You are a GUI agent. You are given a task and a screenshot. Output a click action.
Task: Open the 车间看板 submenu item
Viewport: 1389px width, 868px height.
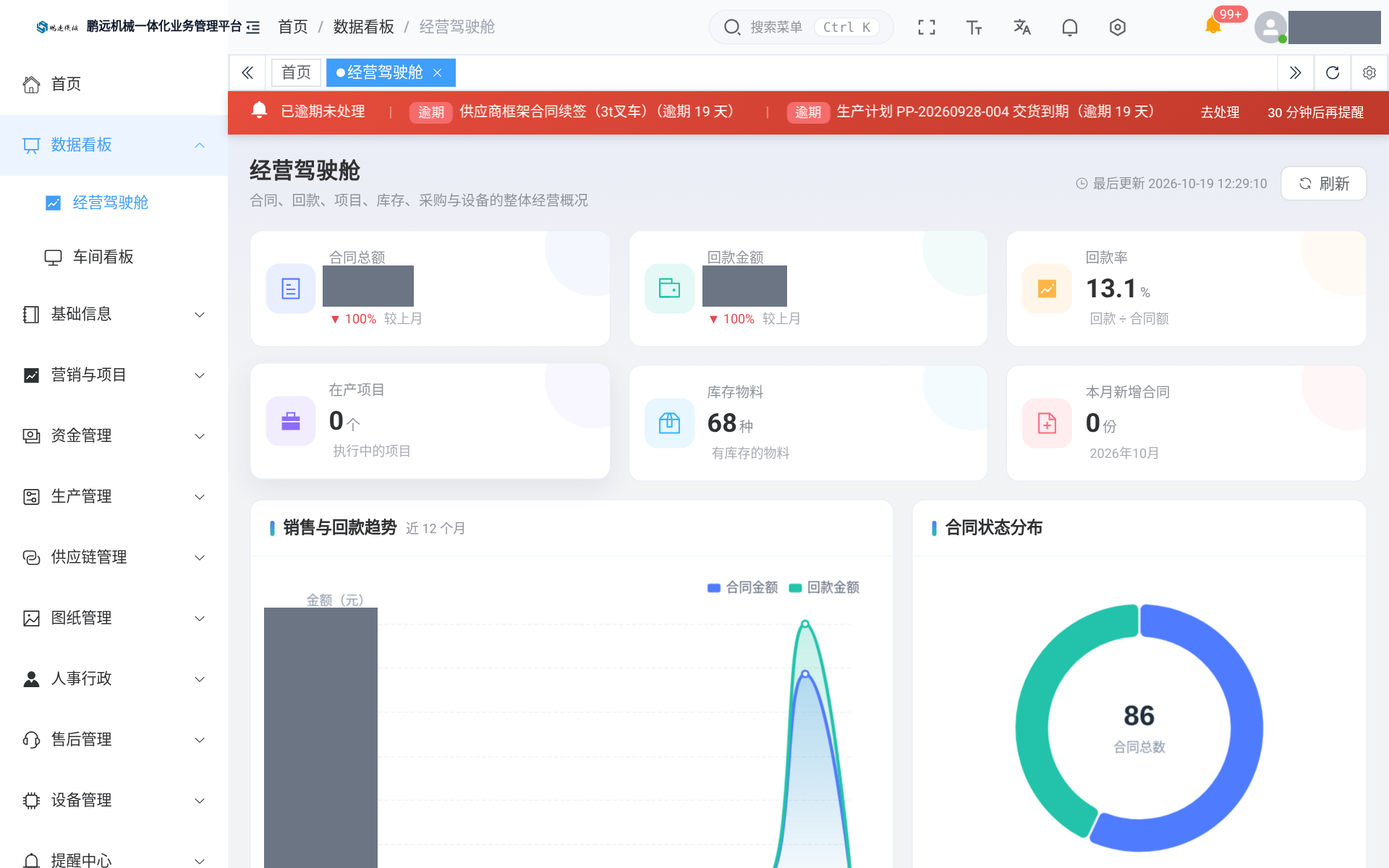[114, 257]
